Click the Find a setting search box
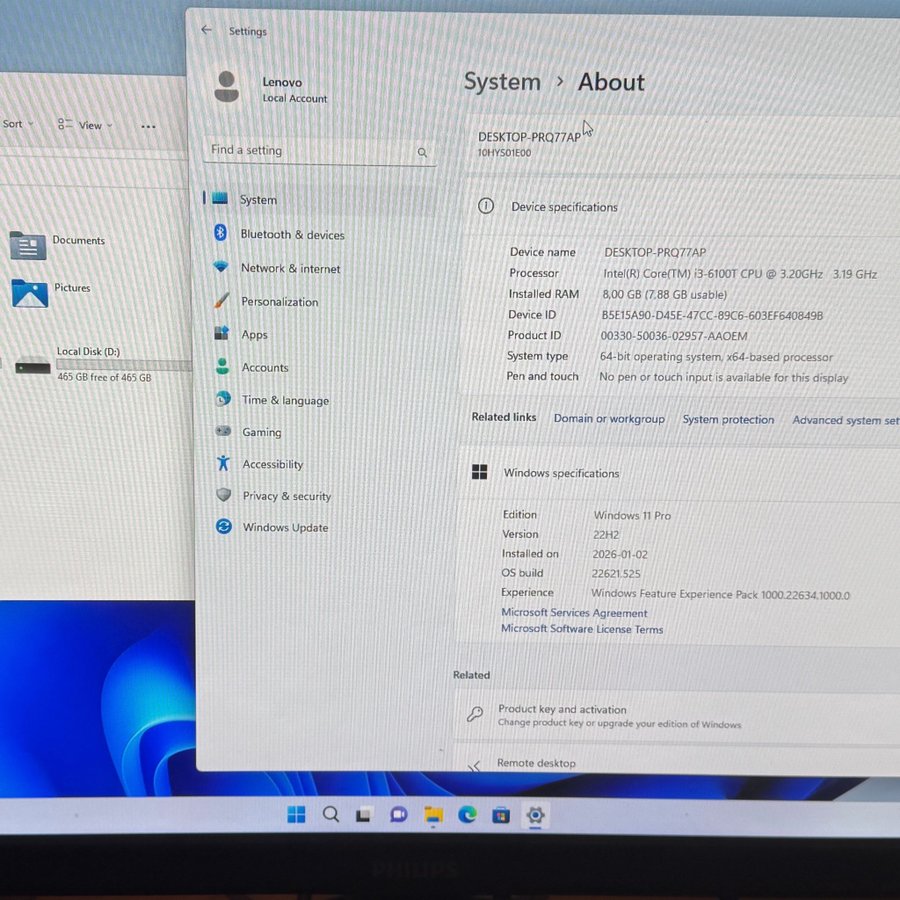 coord(310,151)
